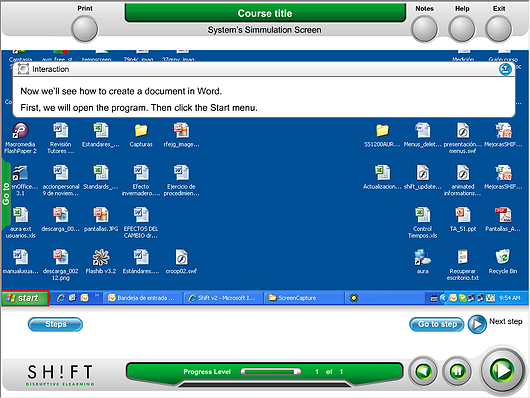Click the previous (back arrow) round button
The height and width of the screenshot is (398, 530).
coord(424,372)
